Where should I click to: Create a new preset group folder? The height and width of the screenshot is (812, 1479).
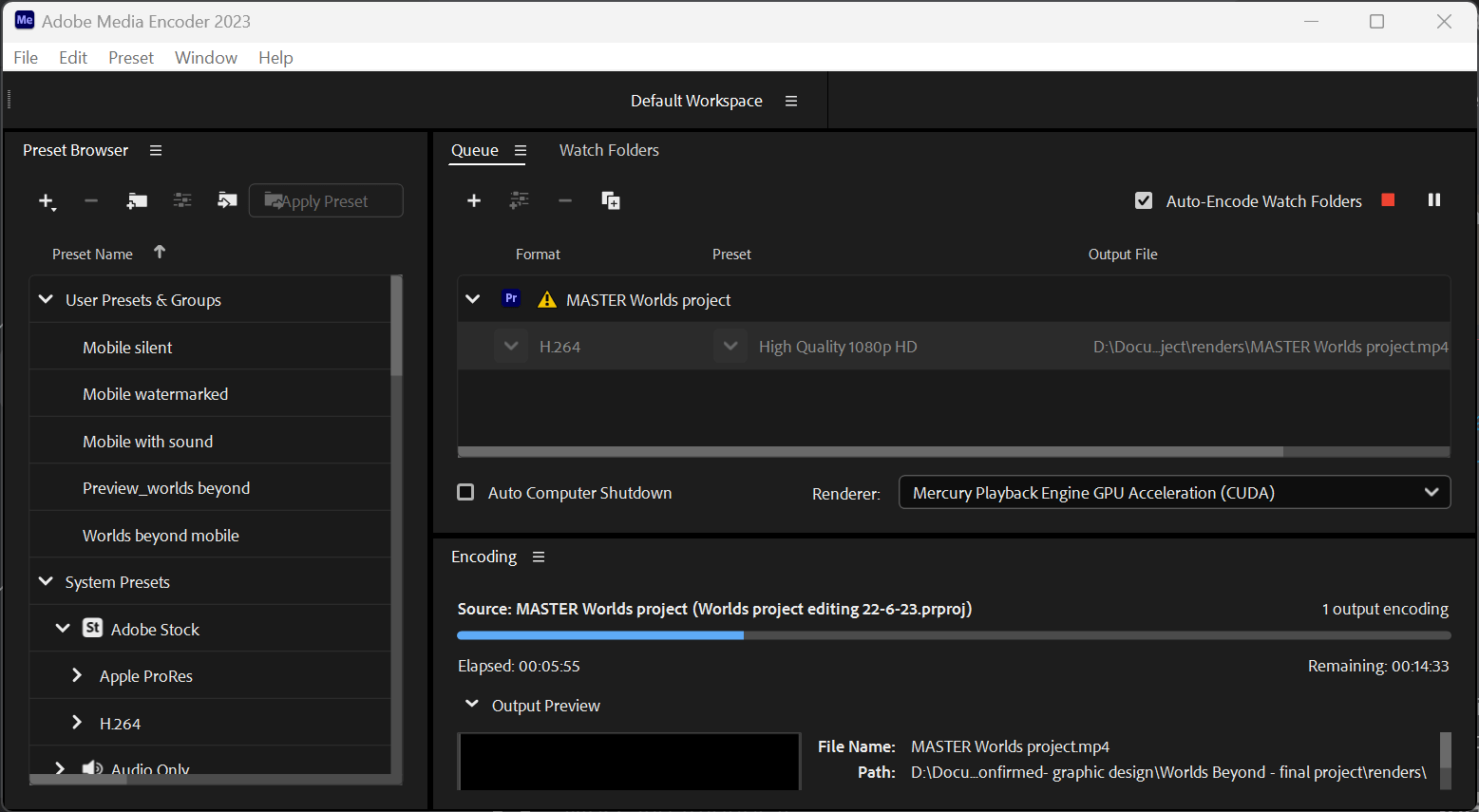[137, 200]
